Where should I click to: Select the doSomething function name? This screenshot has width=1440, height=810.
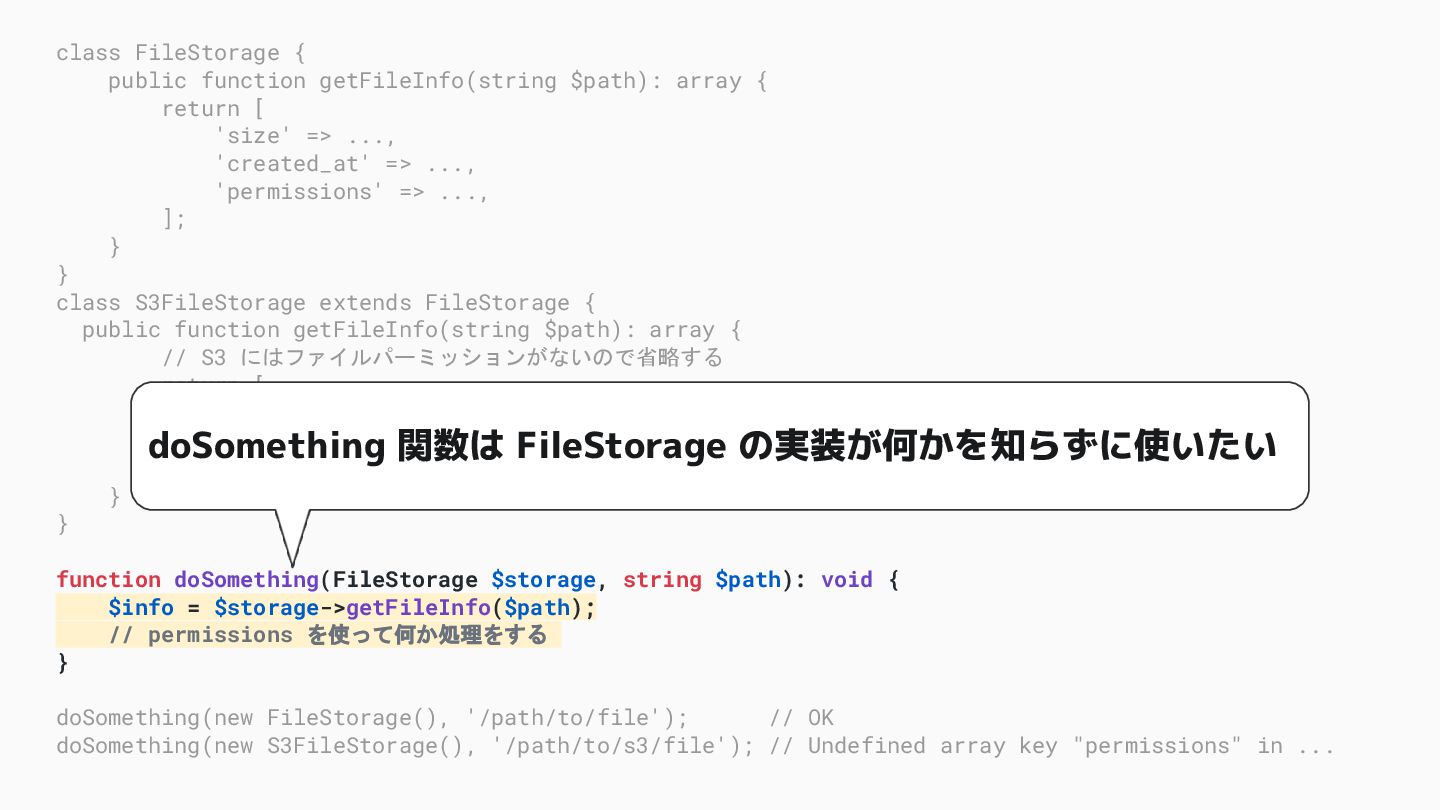pos(246,580)
